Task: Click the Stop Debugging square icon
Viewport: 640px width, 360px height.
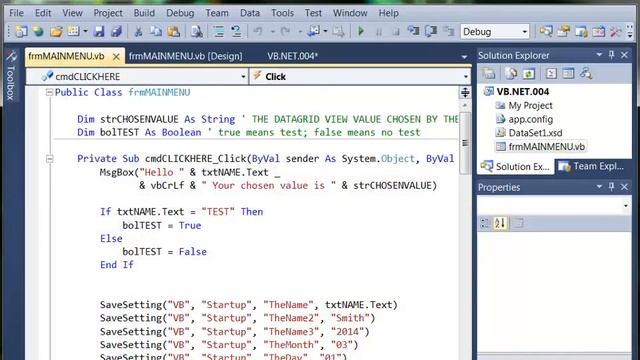Action: [x=396, y=31]
